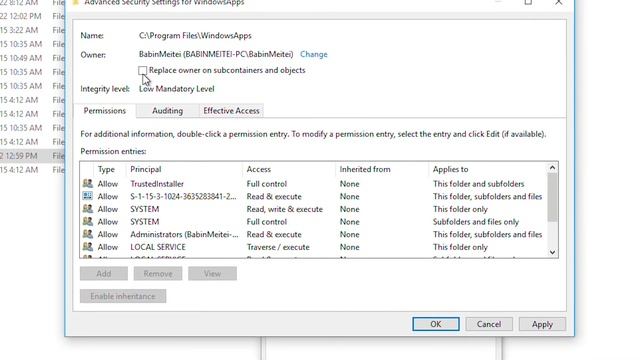Maximize the Advanced Security Settings dialog

(x=528, y=2)
